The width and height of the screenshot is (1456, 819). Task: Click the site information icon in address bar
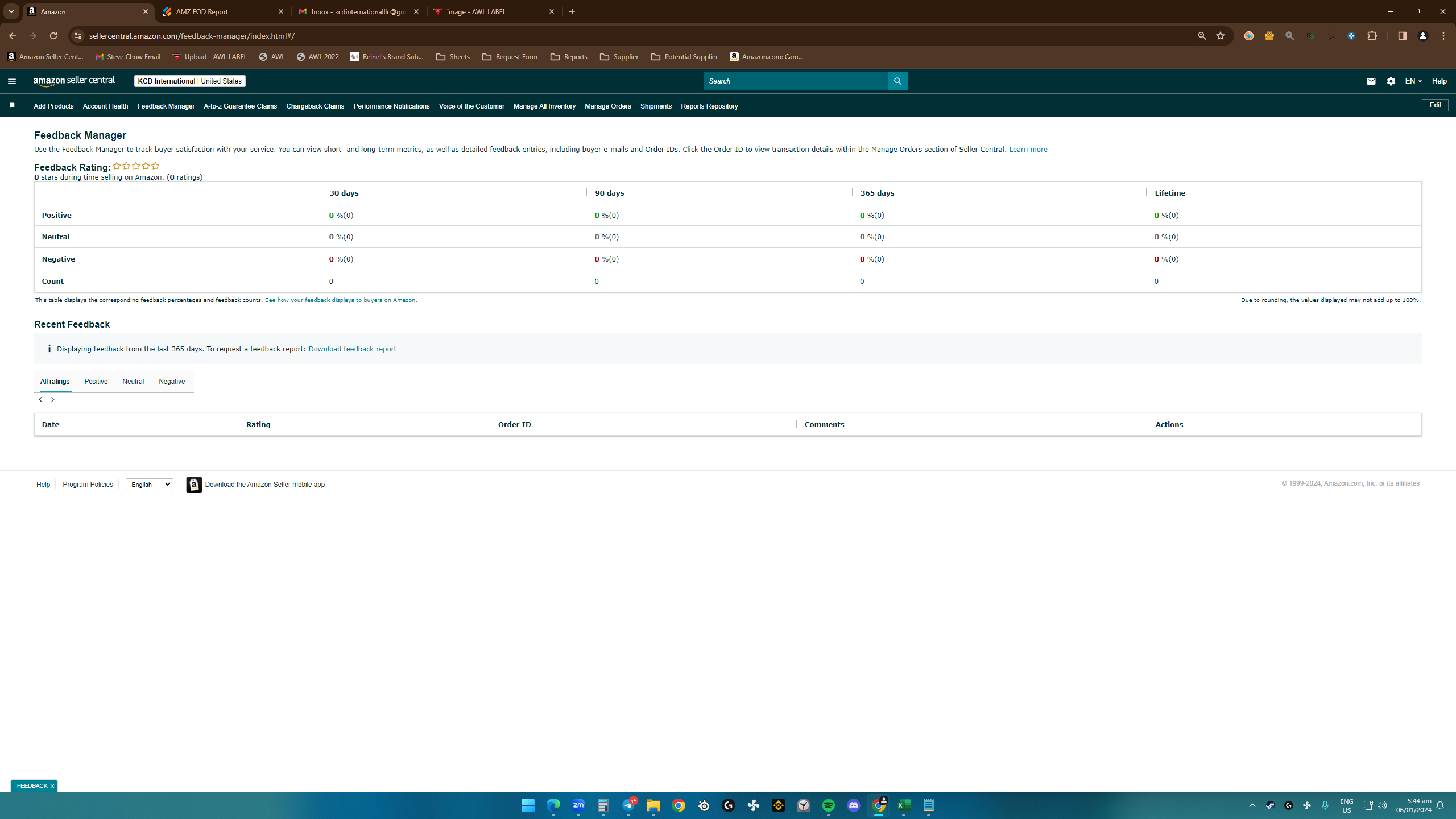78,36
